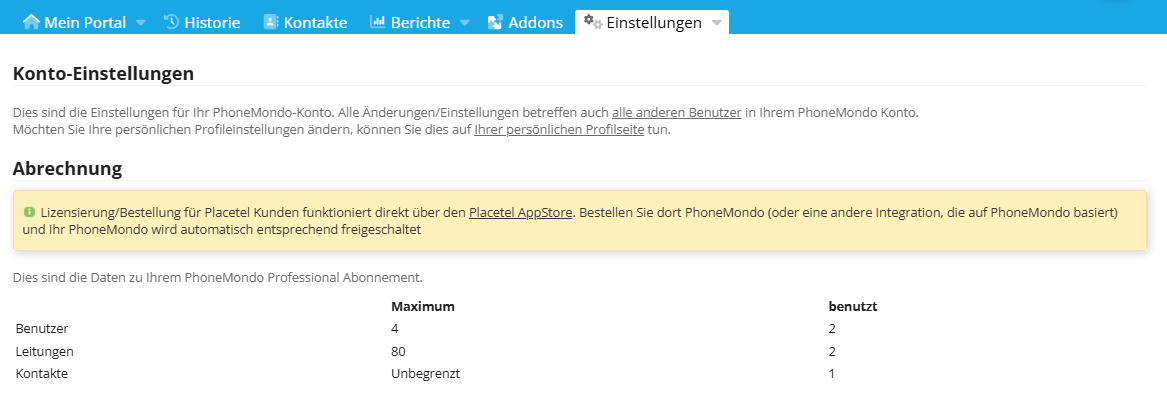Expand the Mein Portal dropdown arrow

tap(140, 23)
